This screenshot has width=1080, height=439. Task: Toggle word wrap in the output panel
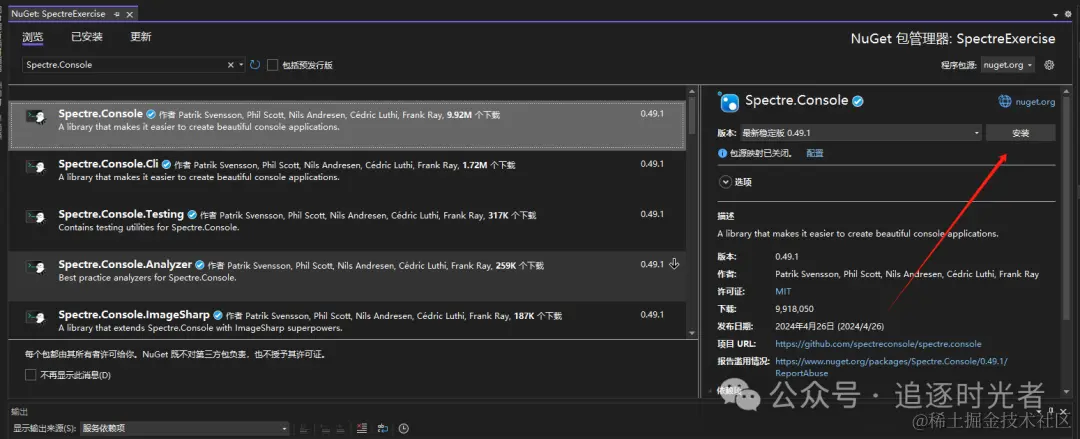pyautogui.click(x=382, y=429)
